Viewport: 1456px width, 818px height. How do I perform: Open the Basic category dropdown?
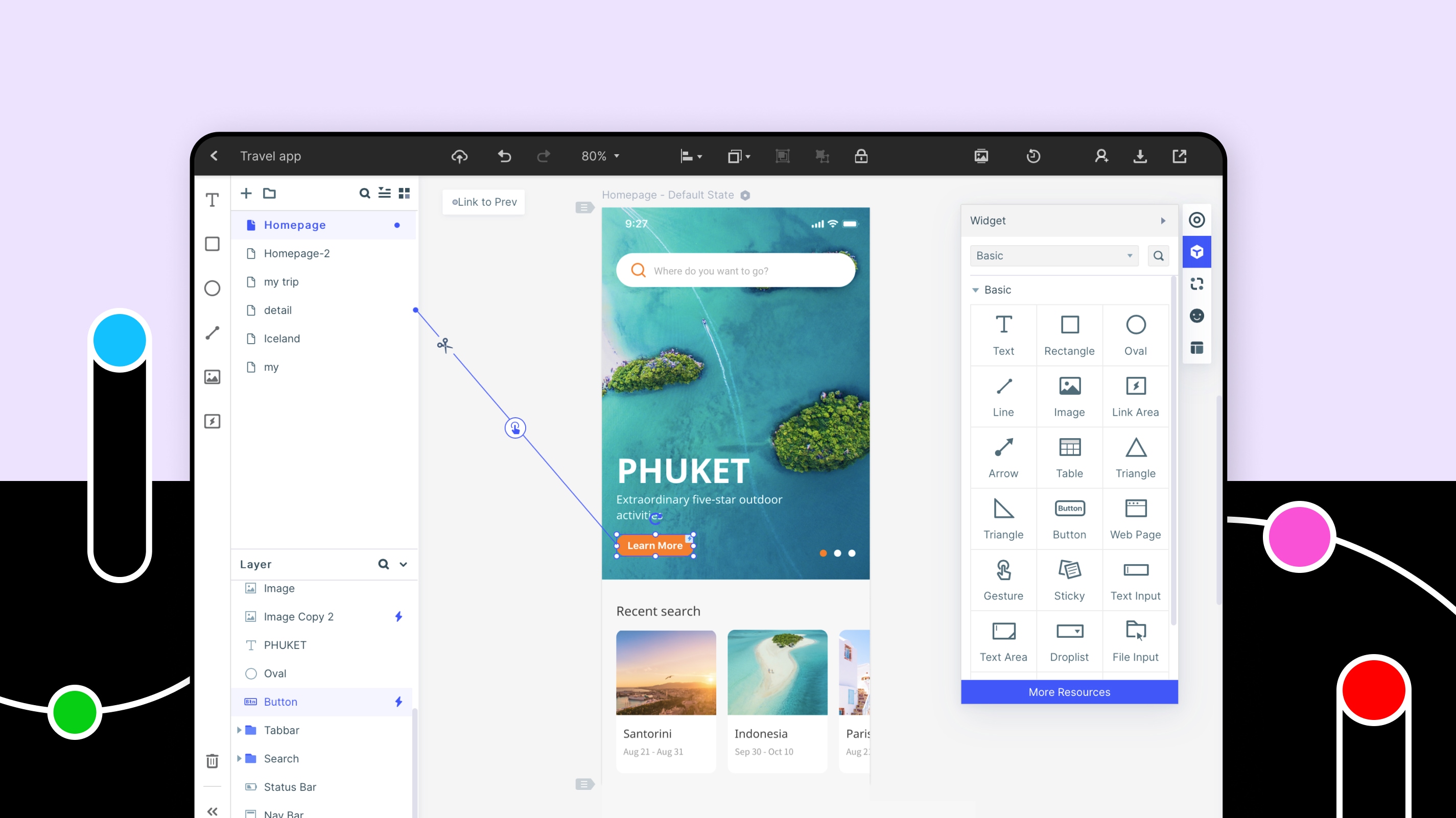1053,256
